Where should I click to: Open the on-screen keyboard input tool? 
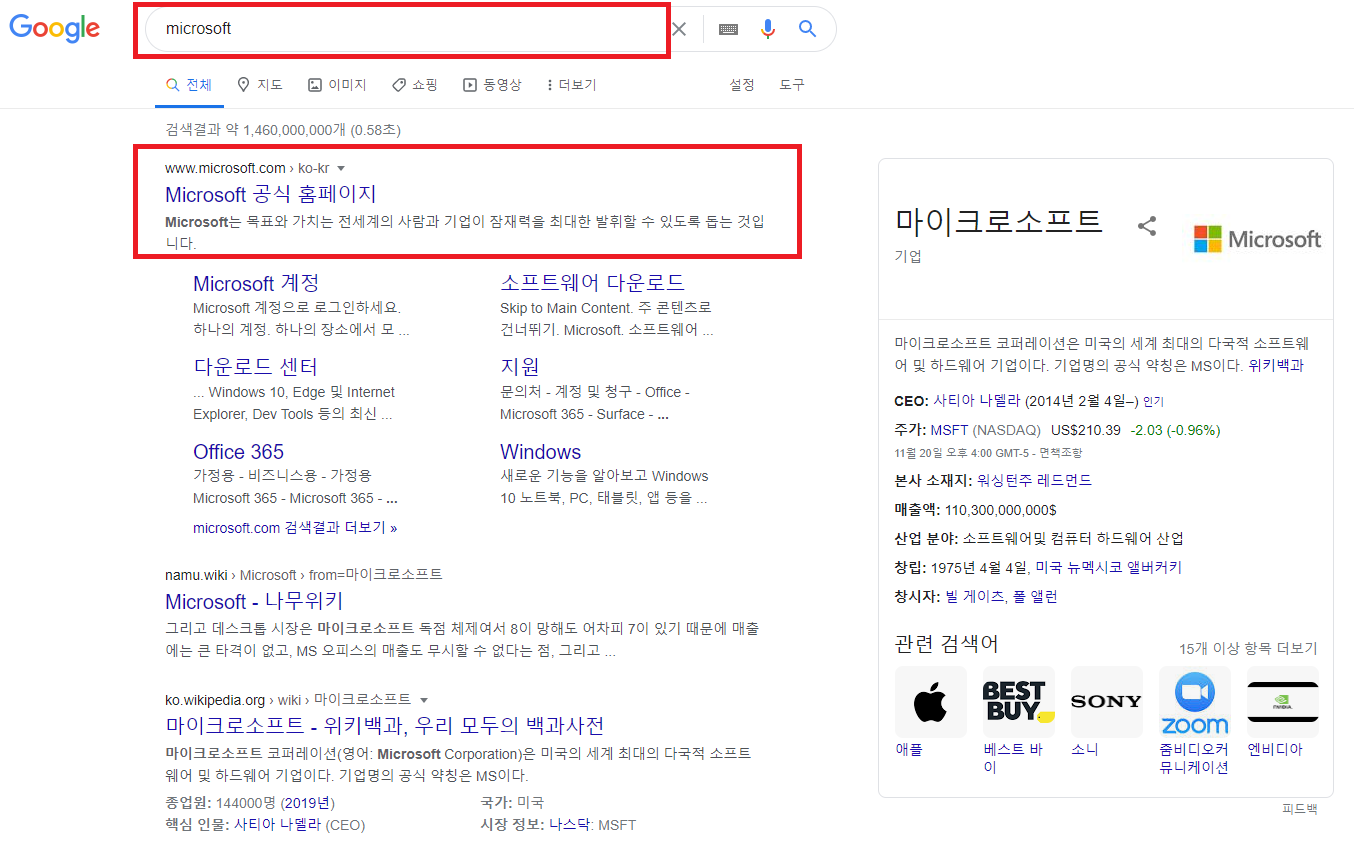pos(728,29)
